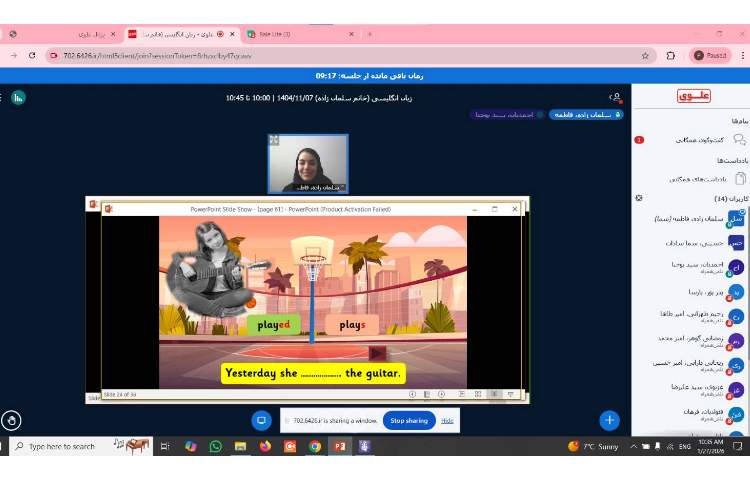Image resolution: width=750 pixels, height=480 pixels.
Task: Open the shared notes icon in sidebar
Action: (x=739, y=178)
